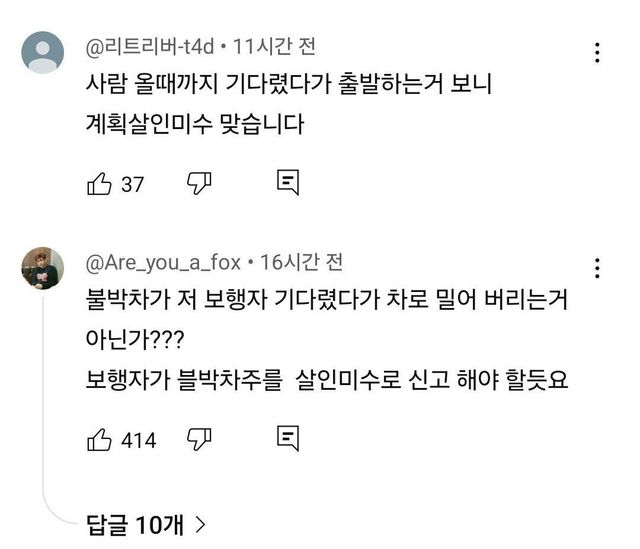Open the gray default avatar profile
Screen dimensions: 640x549
click(x=43, y=51)
